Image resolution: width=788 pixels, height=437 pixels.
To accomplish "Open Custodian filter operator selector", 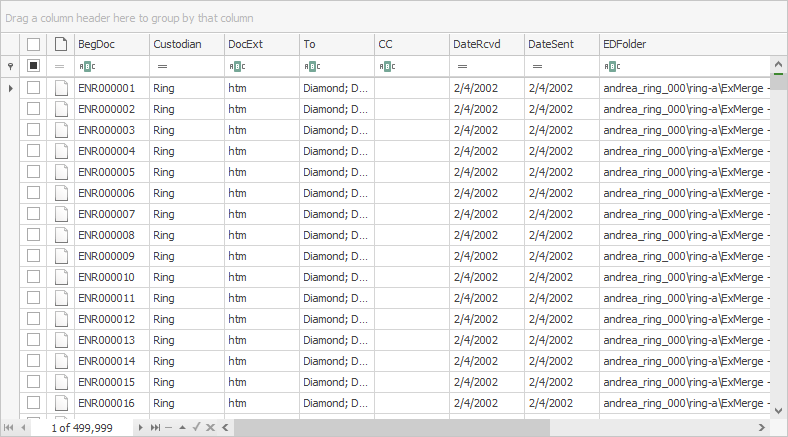I will click(162, 66).
